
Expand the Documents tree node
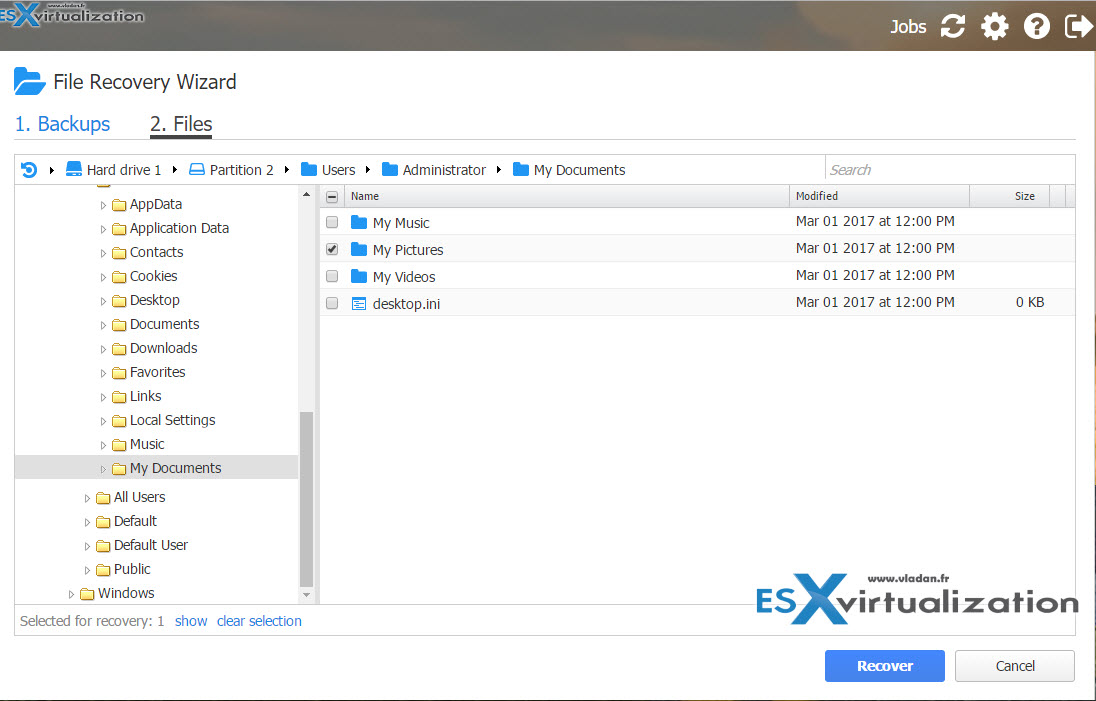[x=103, y=325]
